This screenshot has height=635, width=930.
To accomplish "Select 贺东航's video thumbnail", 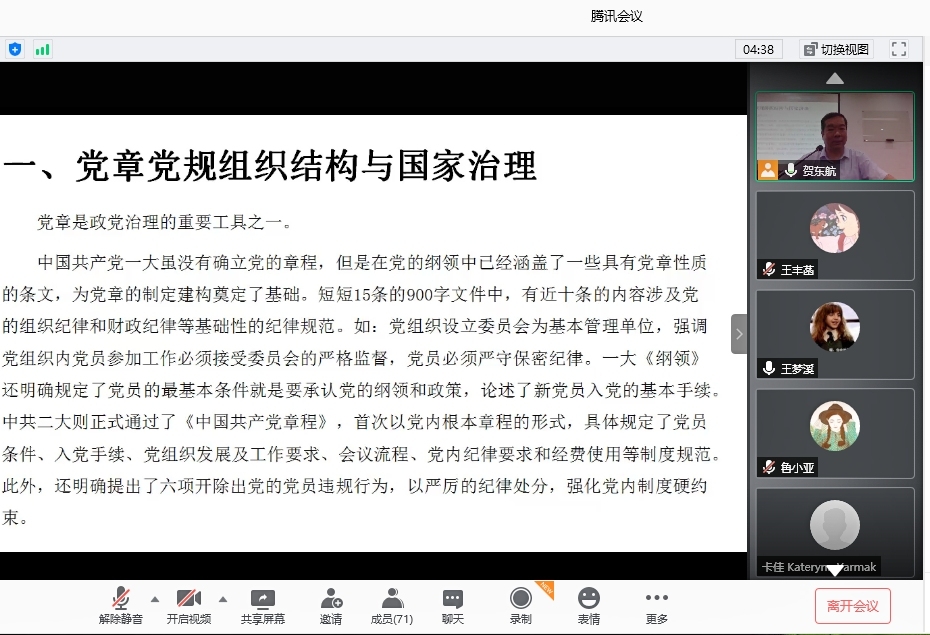I will click(x=835, y=136).
